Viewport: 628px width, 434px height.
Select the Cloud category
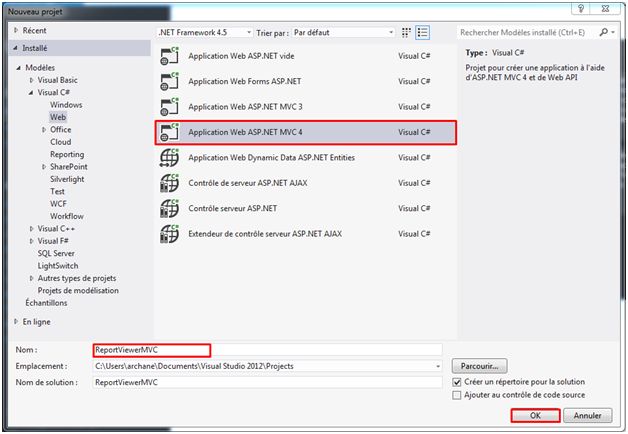60,142
